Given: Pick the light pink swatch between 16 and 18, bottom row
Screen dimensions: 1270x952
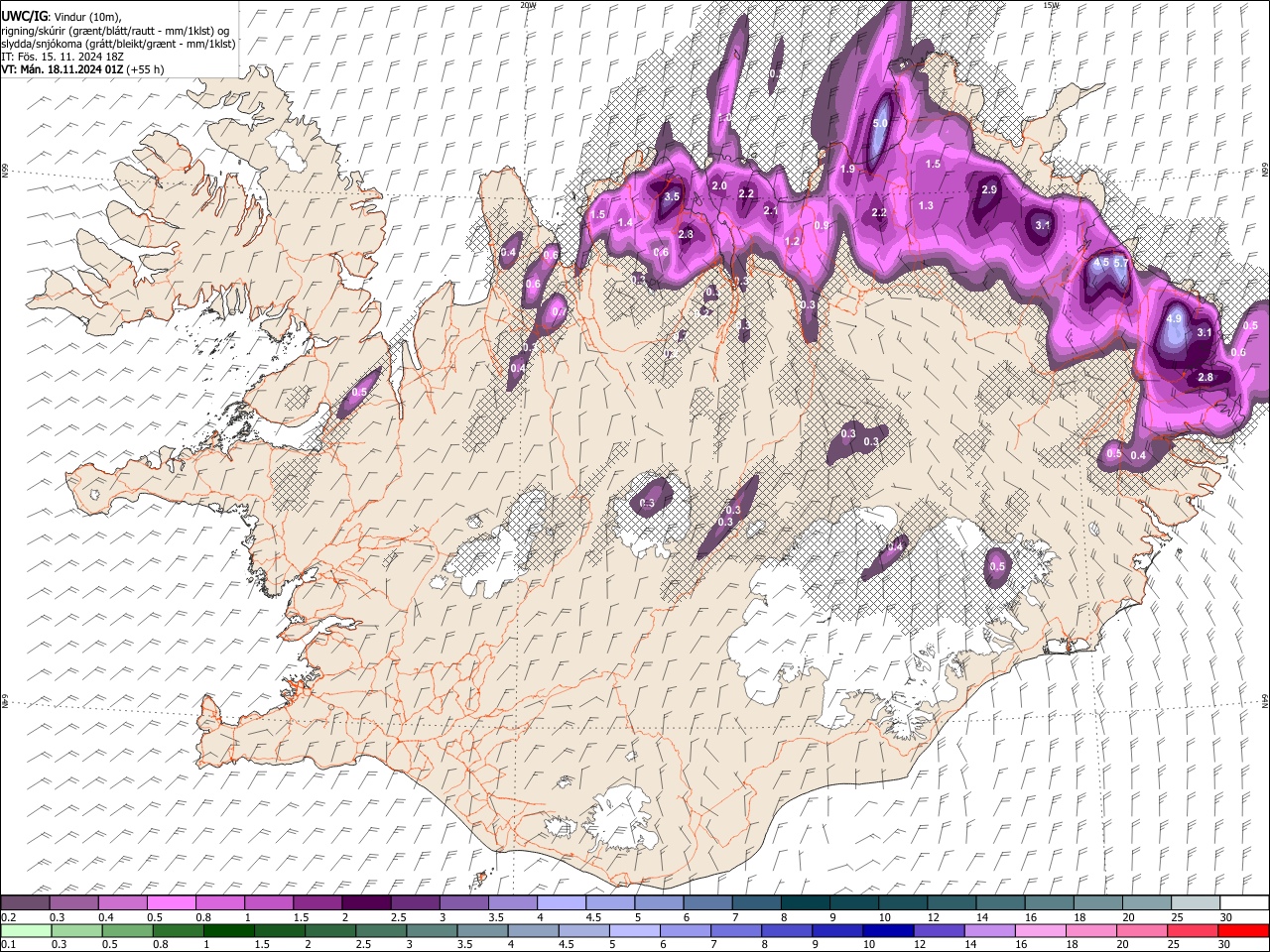Looking at the screenshot, I should pyautogui.click(x=1042, y=930).
